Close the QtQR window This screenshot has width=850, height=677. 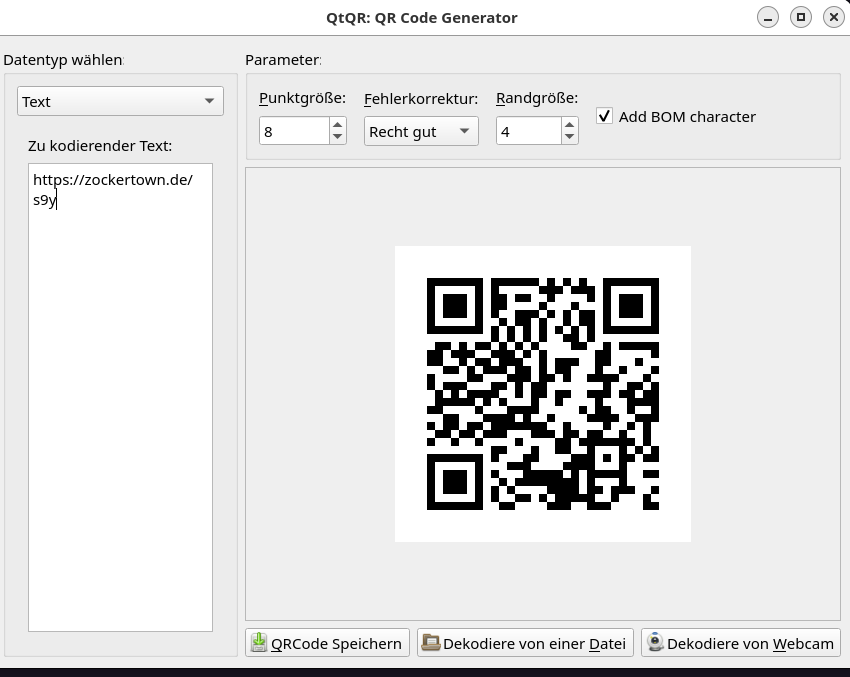tap(834, 17)
